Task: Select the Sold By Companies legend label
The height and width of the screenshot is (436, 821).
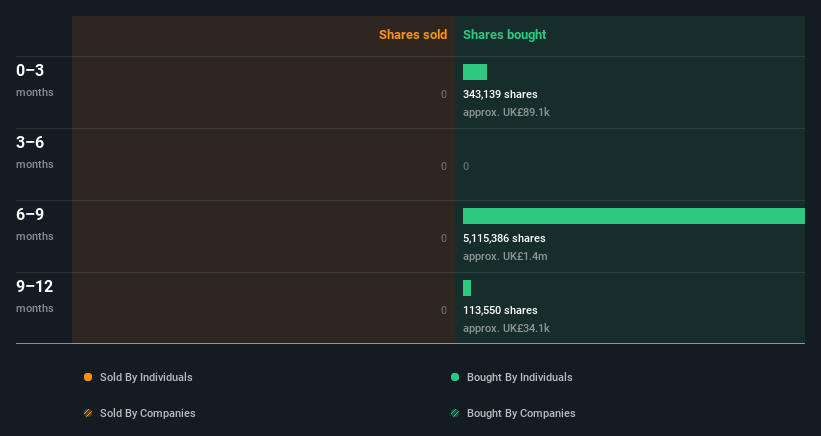Action: click(x=148, y=413)
